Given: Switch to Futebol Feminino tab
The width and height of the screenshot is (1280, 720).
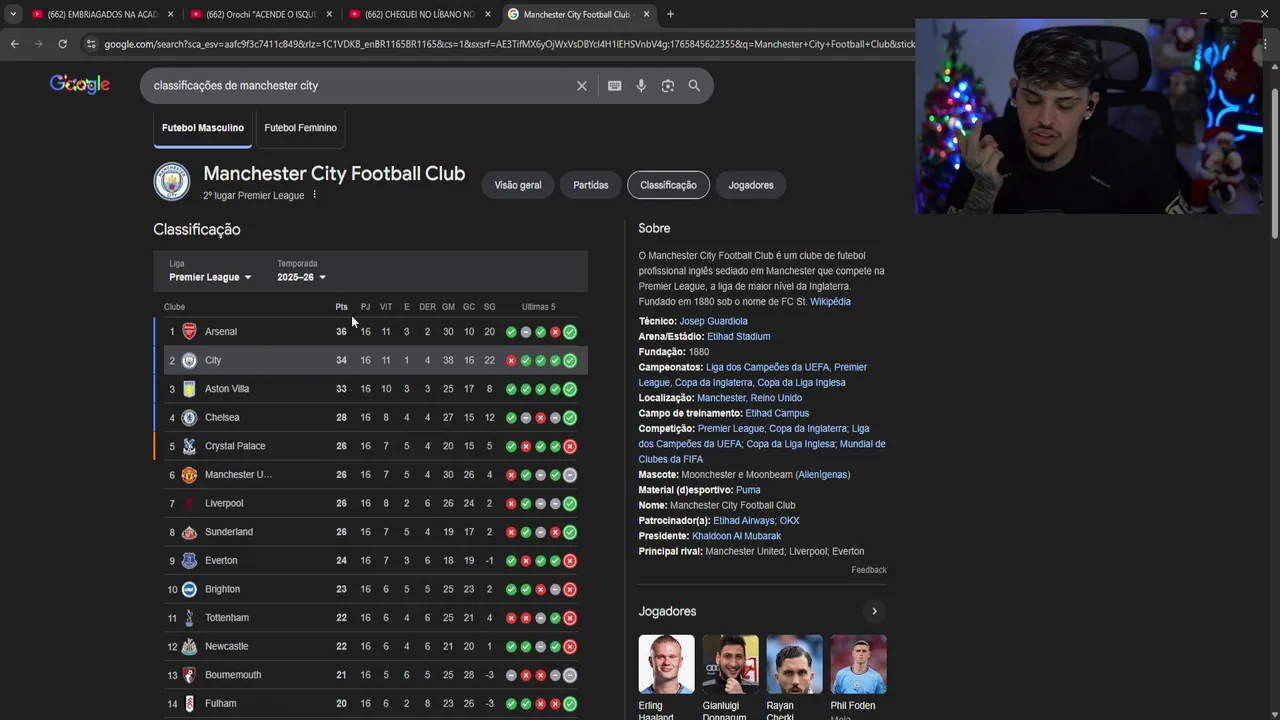Looking at the screenshot, I should [300, 128].
